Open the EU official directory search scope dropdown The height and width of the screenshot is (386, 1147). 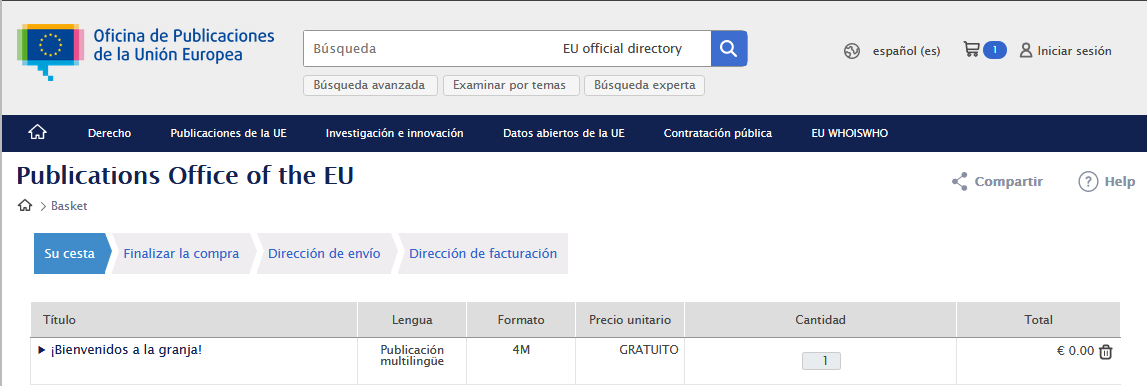[x=623, y=49]
